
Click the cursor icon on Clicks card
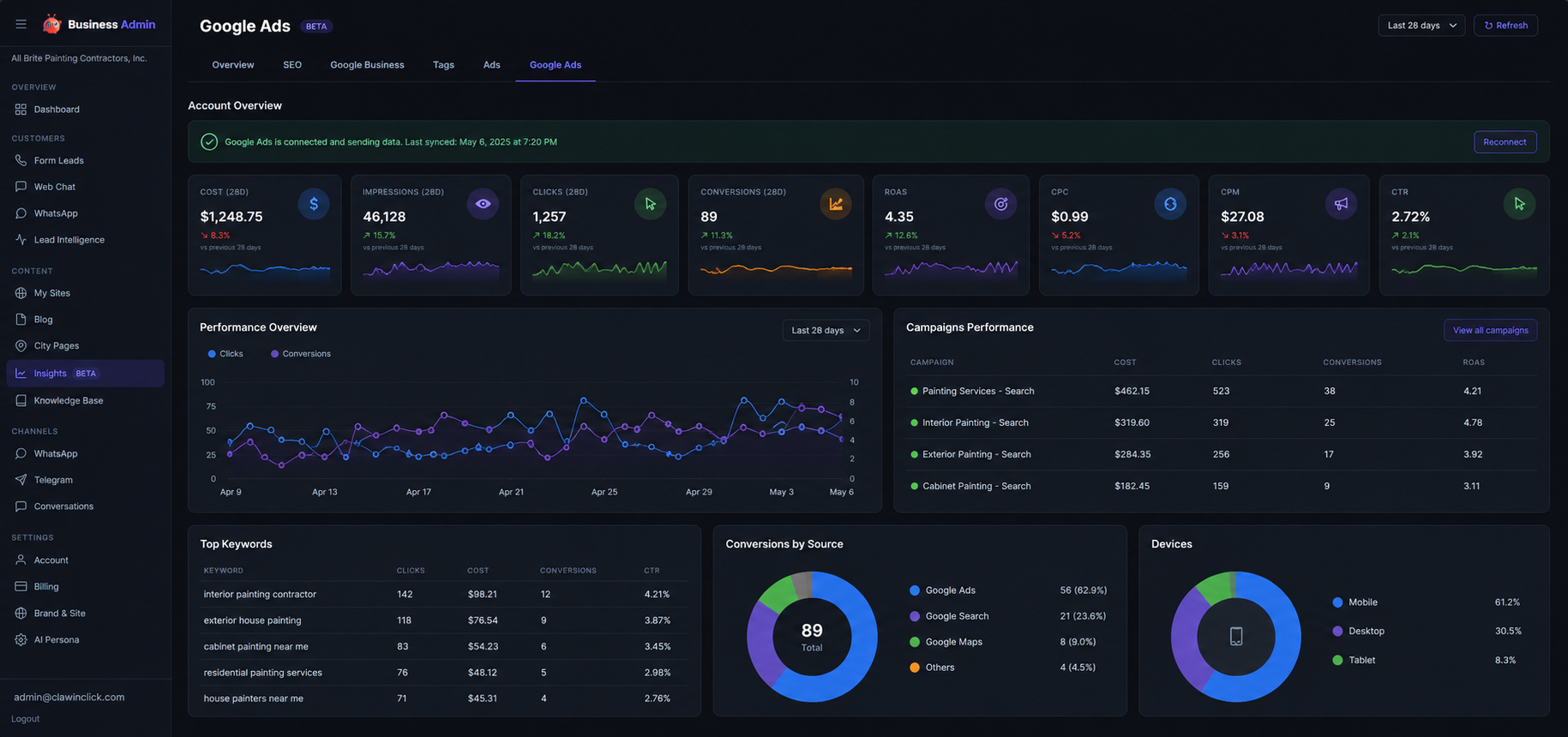click(650, 204)
